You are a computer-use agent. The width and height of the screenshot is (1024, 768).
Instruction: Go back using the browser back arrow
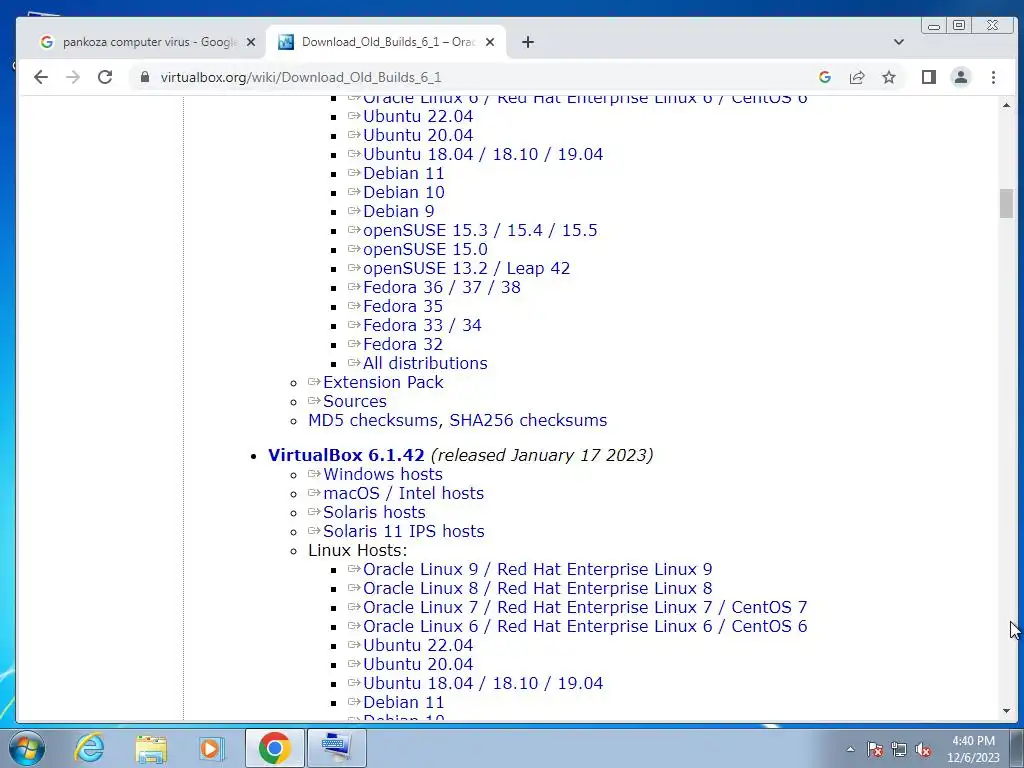tap(40, 77)
